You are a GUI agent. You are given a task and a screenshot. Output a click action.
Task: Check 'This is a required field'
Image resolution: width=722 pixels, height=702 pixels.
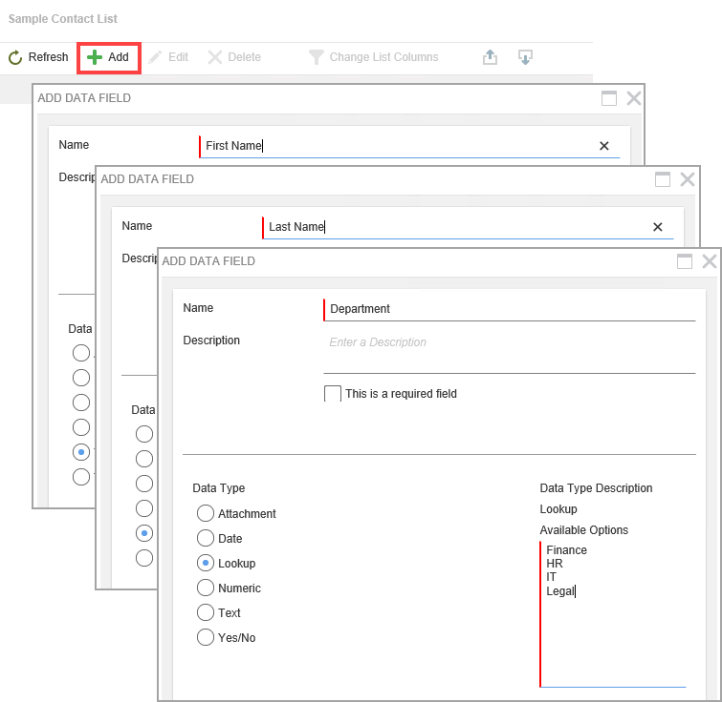click(333, 394)
